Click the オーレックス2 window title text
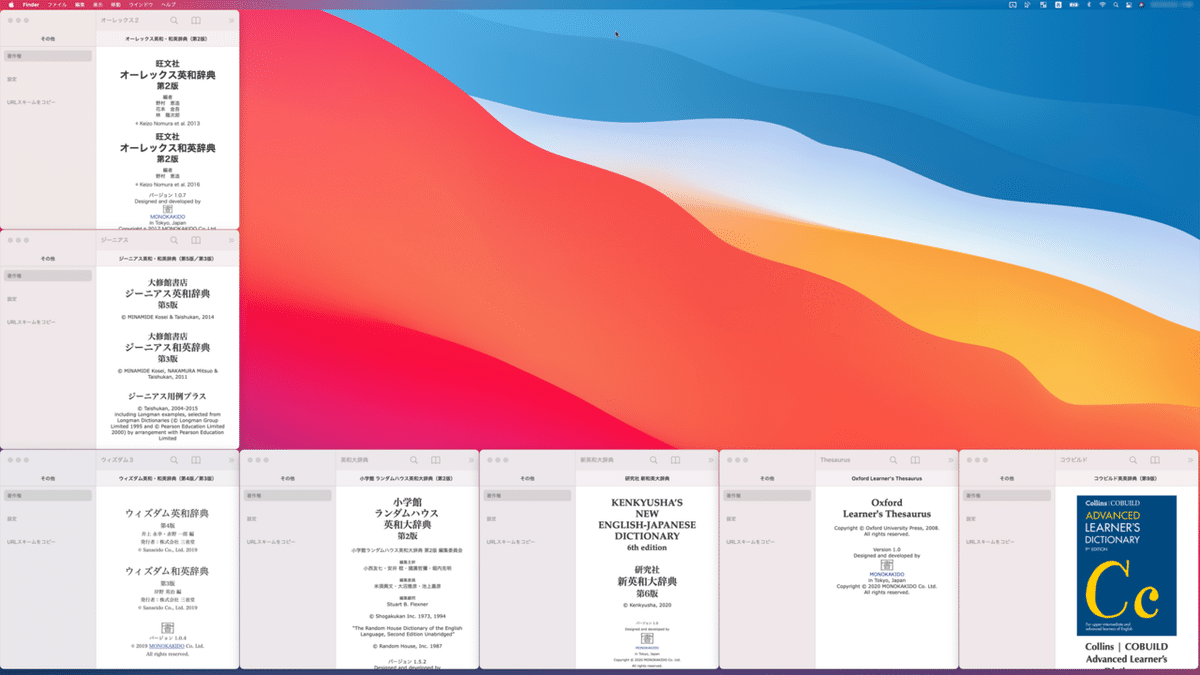Viewport: 1200px width, 675px height. pyautogui.click(x=120, y=20)
